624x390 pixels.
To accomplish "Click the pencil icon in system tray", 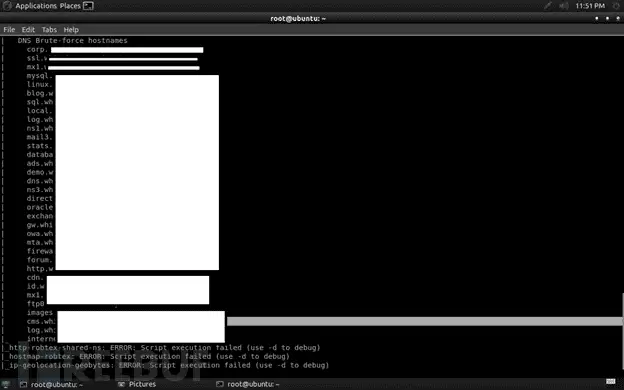I will pos(548,6).
